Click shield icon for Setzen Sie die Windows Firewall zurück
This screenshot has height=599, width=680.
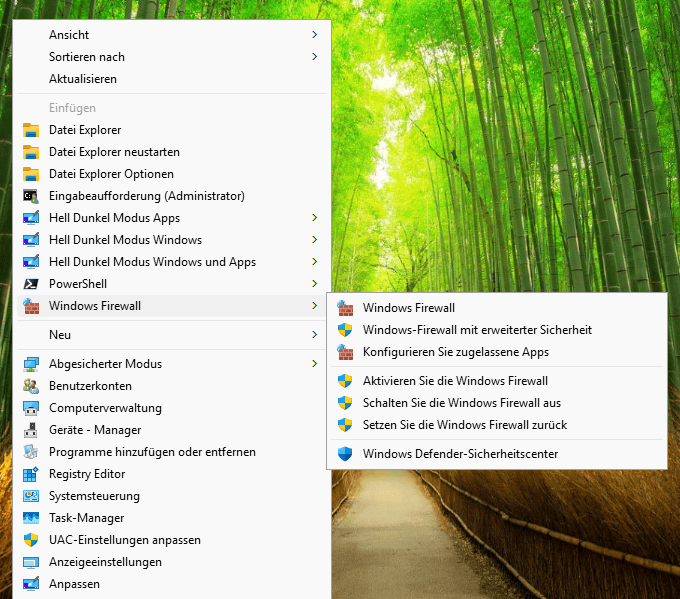click(x=345, y=425)
